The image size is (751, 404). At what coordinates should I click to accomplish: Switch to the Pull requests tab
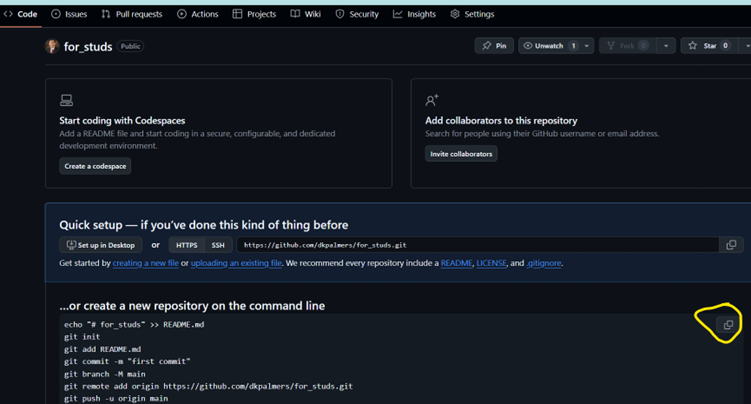click(x=132, y=14)
